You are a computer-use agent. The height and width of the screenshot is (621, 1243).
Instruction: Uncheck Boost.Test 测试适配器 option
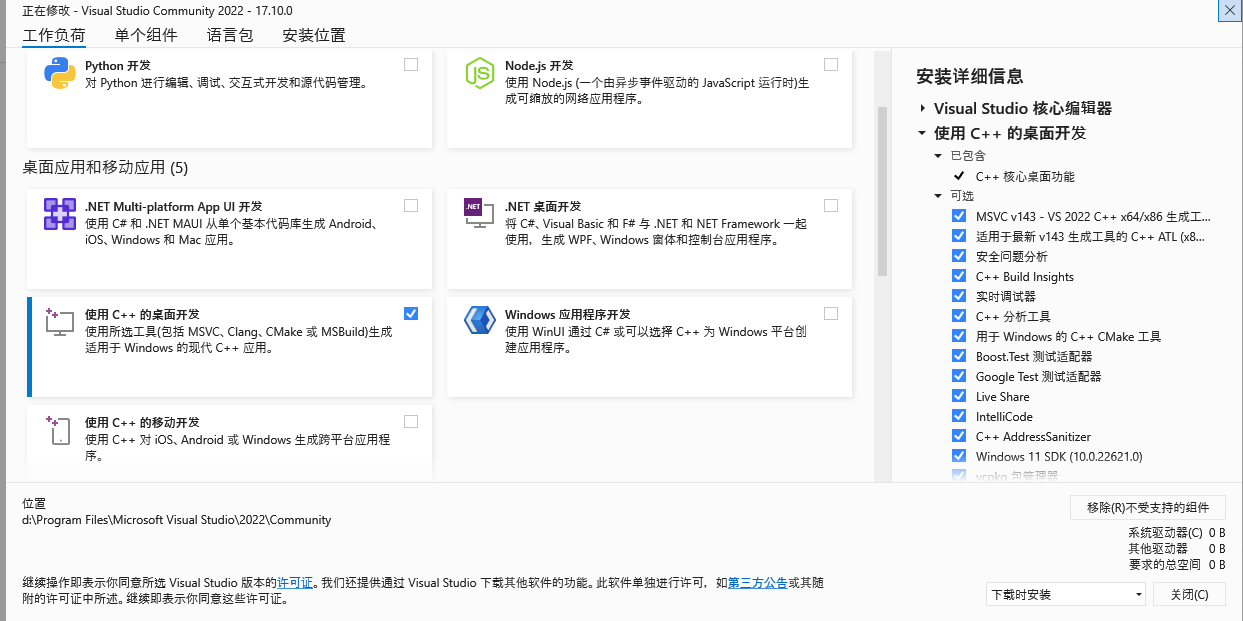[959, 356]
